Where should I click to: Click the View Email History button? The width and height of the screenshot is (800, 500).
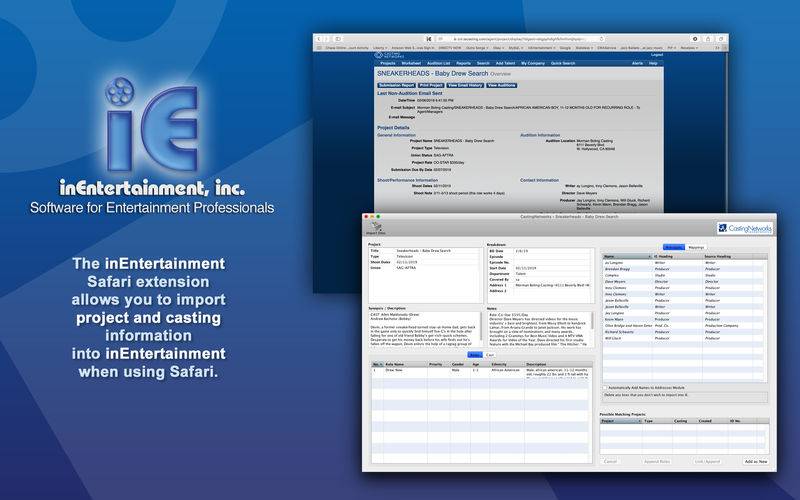465,85
